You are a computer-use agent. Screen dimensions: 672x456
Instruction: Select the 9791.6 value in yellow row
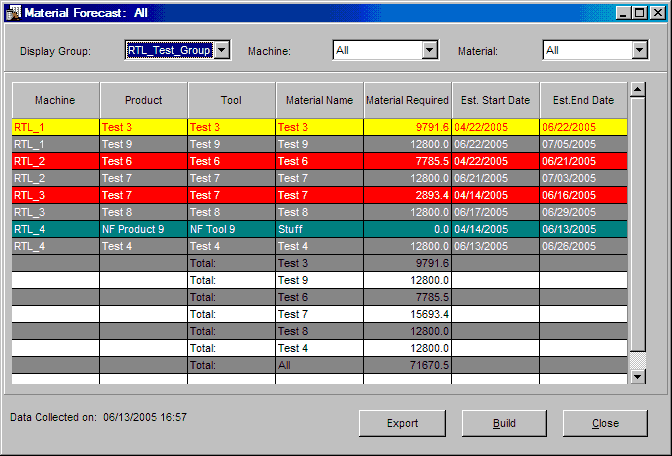(408, 127)
